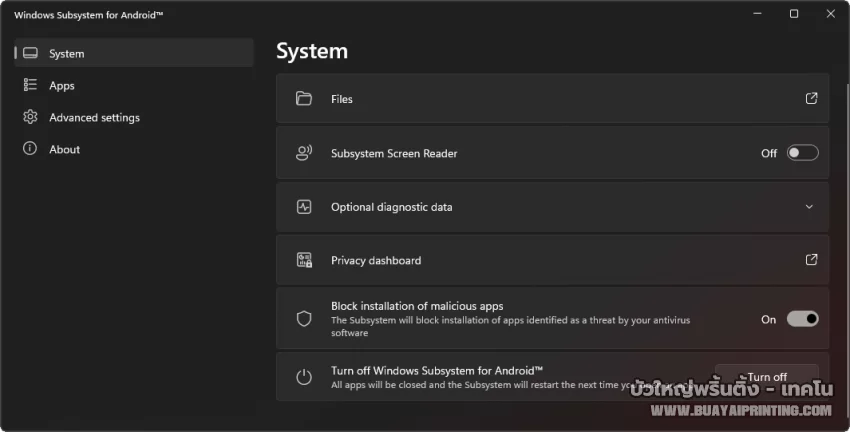Click the Files row label
This screenshot has width=850, height=432.
tap(342, 99)
